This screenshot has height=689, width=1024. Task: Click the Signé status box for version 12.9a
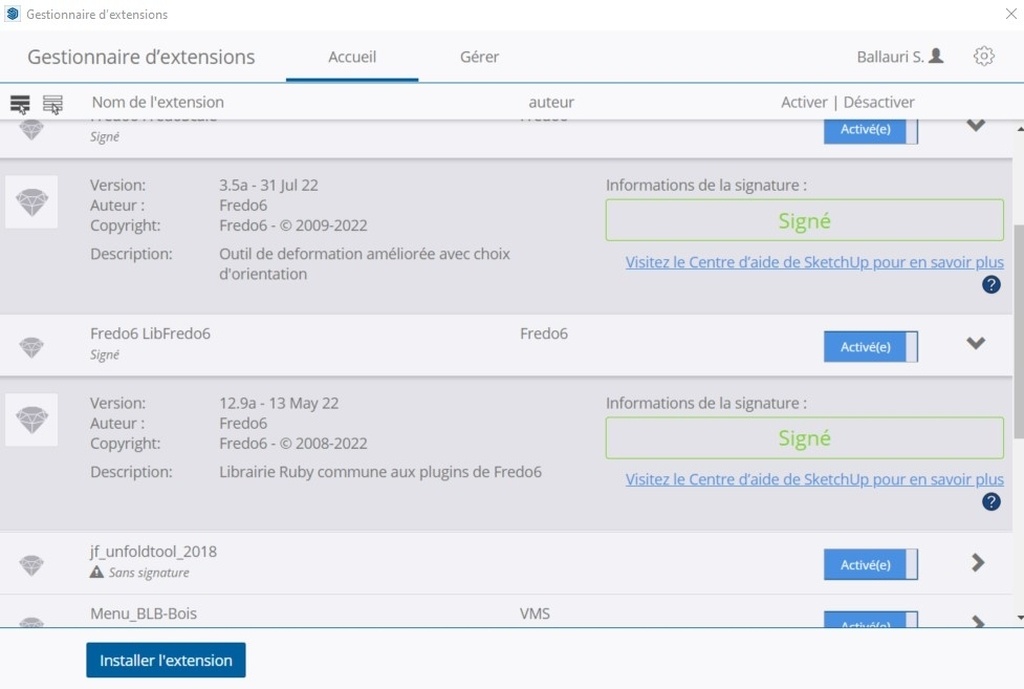coord(805,438)
